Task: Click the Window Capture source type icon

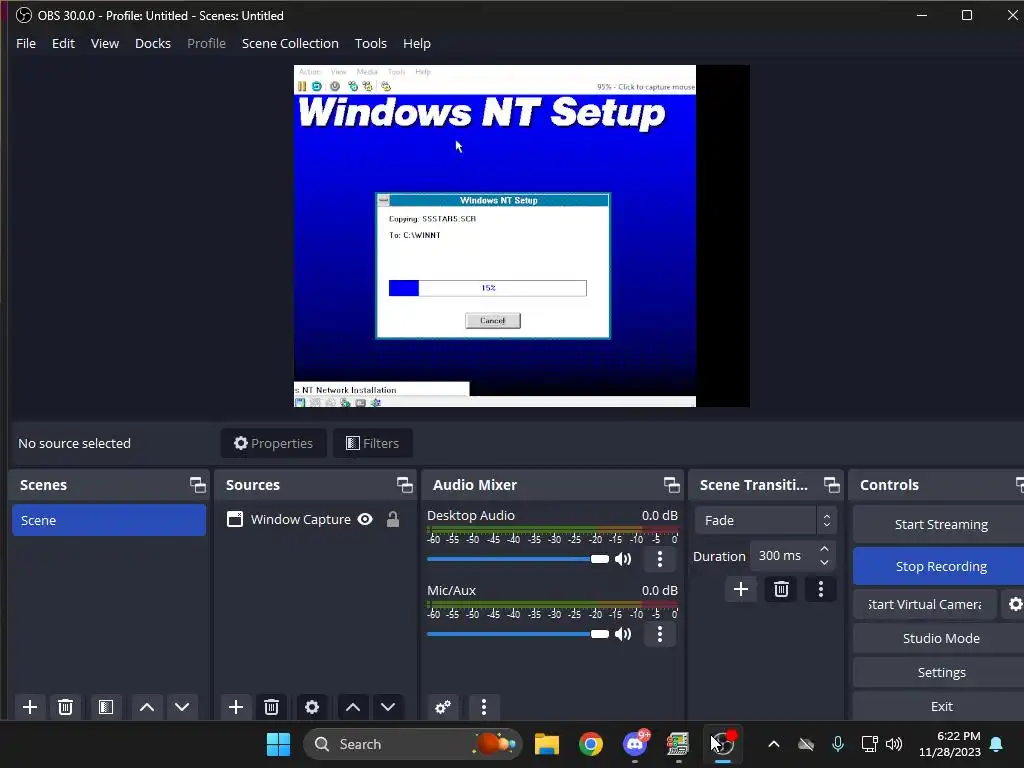Action: 234,519
